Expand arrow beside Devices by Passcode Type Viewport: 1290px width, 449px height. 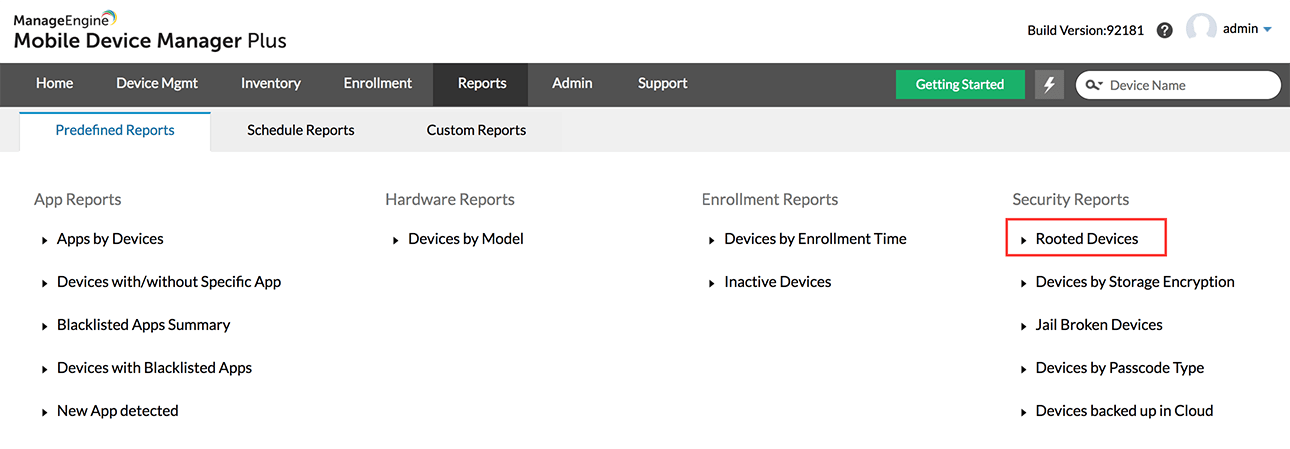pos(1024,370)
